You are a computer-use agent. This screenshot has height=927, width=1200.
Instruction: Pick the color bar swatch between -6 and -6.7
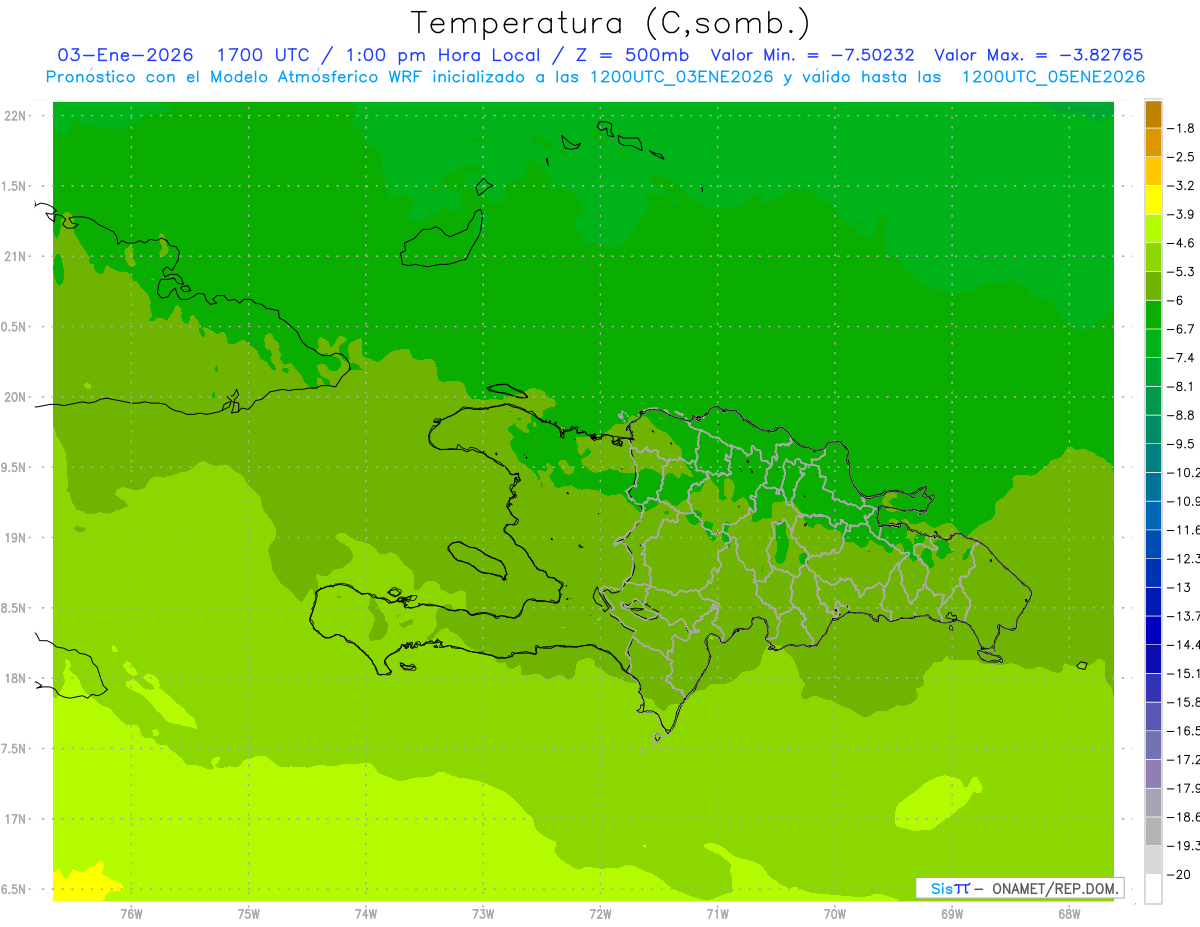pos(1153,315)
